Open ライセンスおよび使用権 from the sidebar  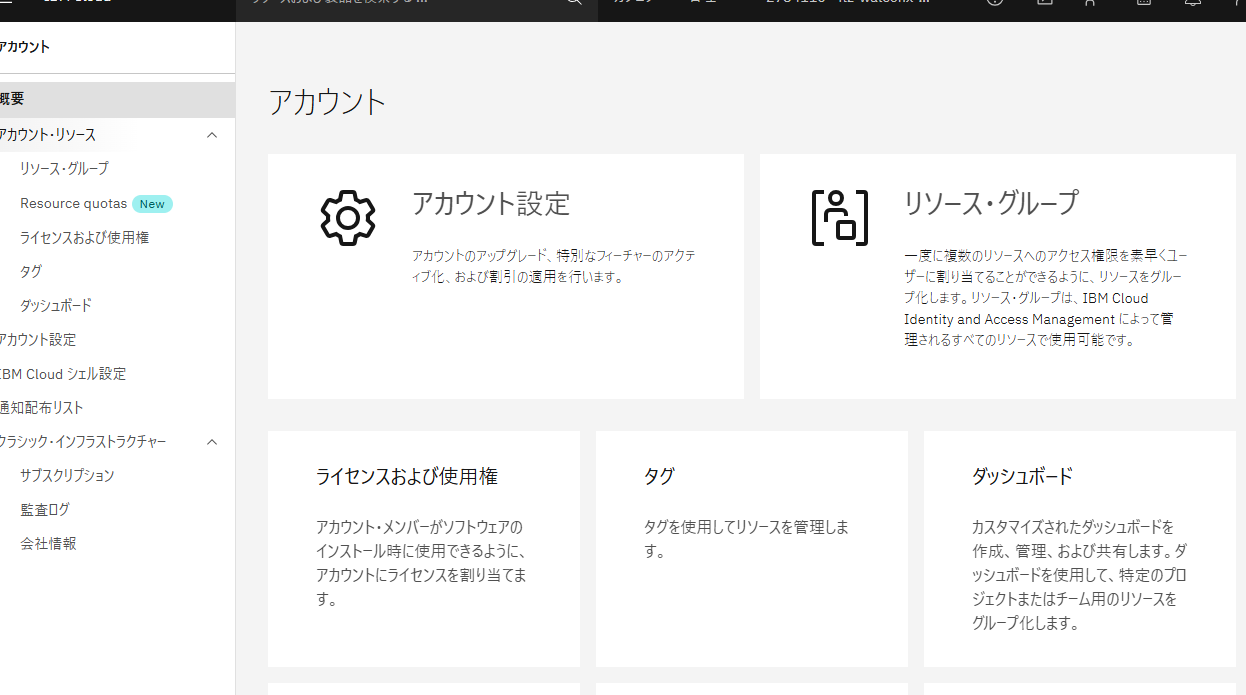84,238
